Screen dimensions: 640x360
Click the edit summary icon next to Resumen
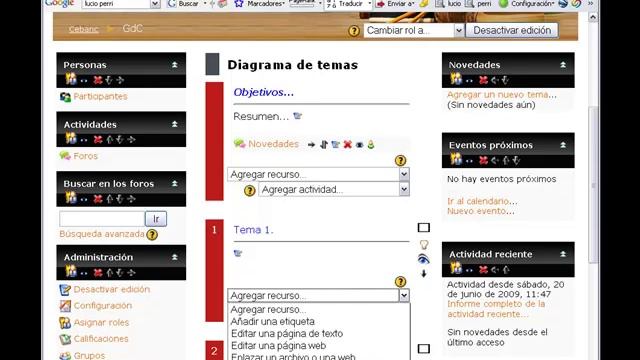tap(298, 116)
